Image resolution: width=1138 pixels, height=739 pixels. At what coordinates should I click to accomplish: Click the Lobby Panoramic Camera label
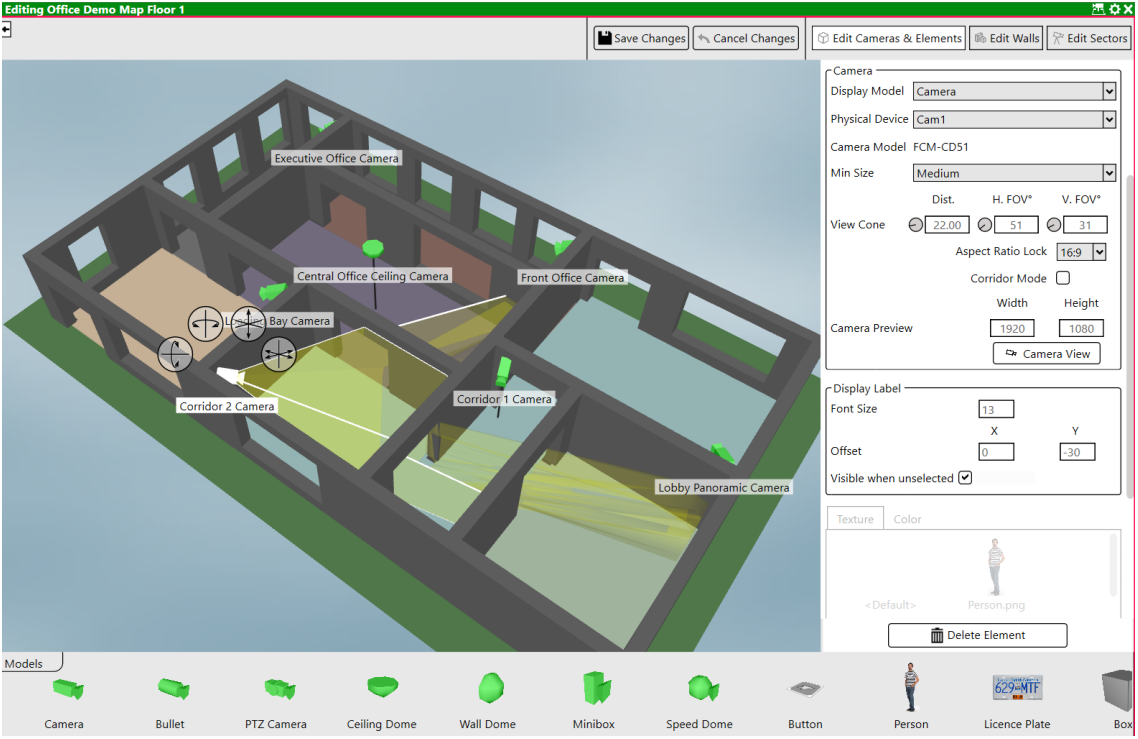(x=724, y=488)
